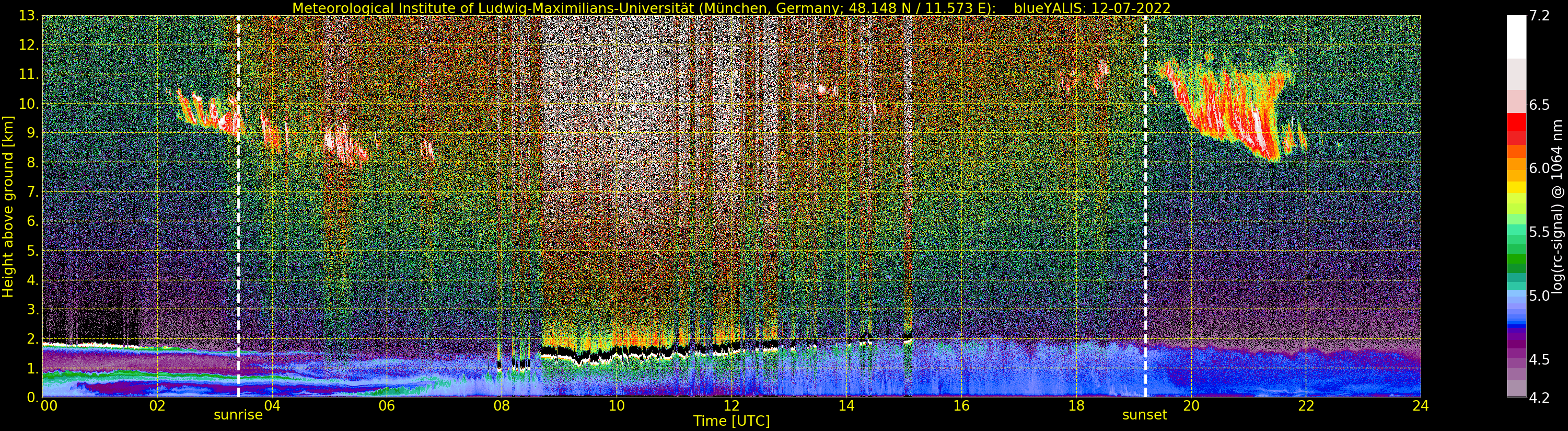Click the '02' tick on the time axis

pos(157,406)
